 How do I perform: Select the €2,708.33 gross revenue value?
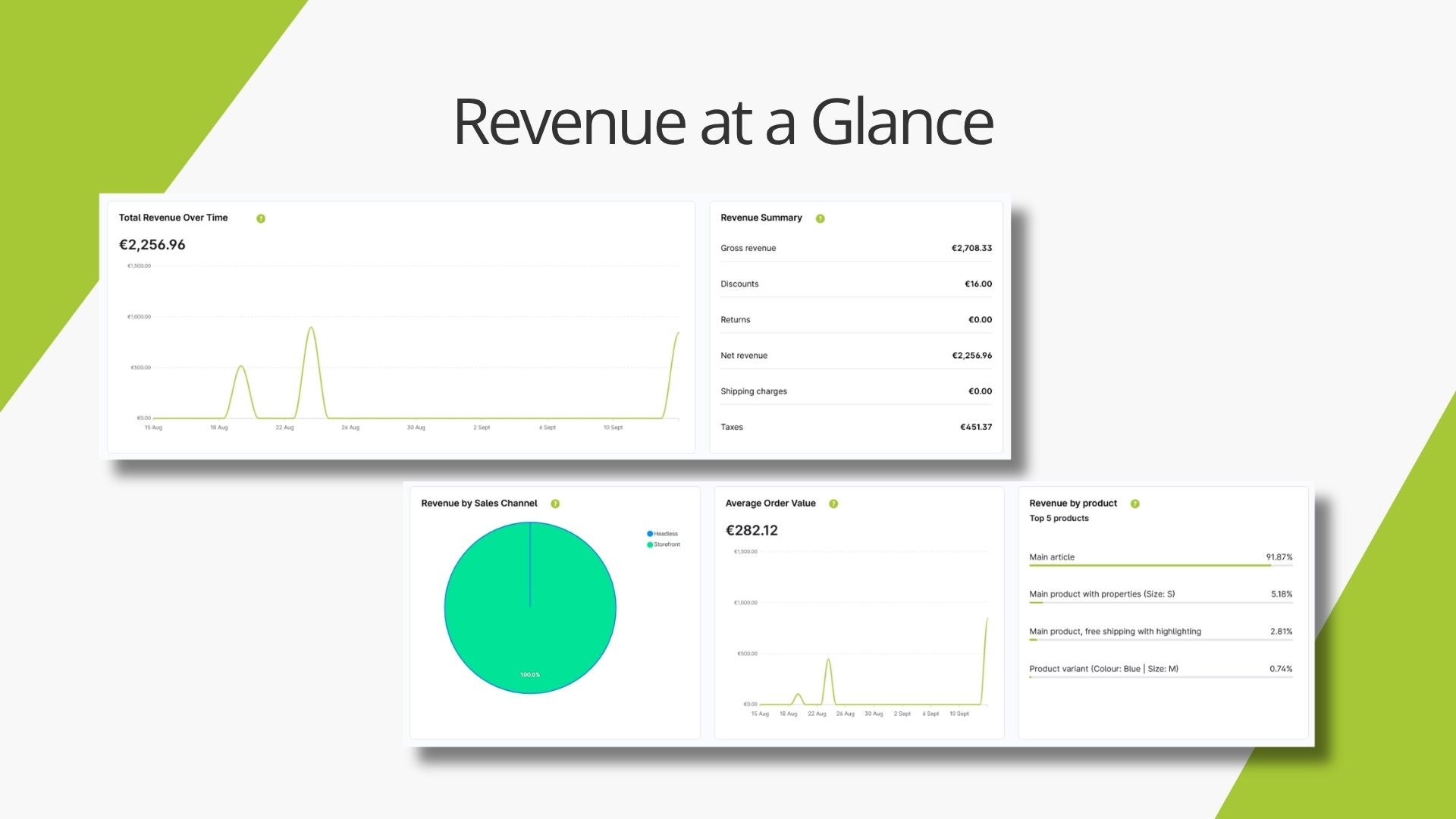[971, 248]
